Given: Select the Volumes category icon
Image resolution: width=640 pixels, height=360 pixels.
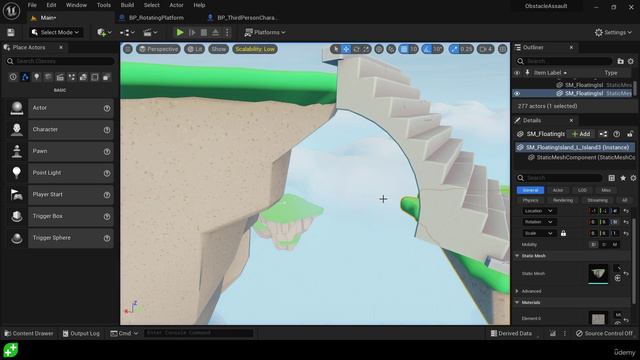Looking at the screenshot, I should 95,77.
